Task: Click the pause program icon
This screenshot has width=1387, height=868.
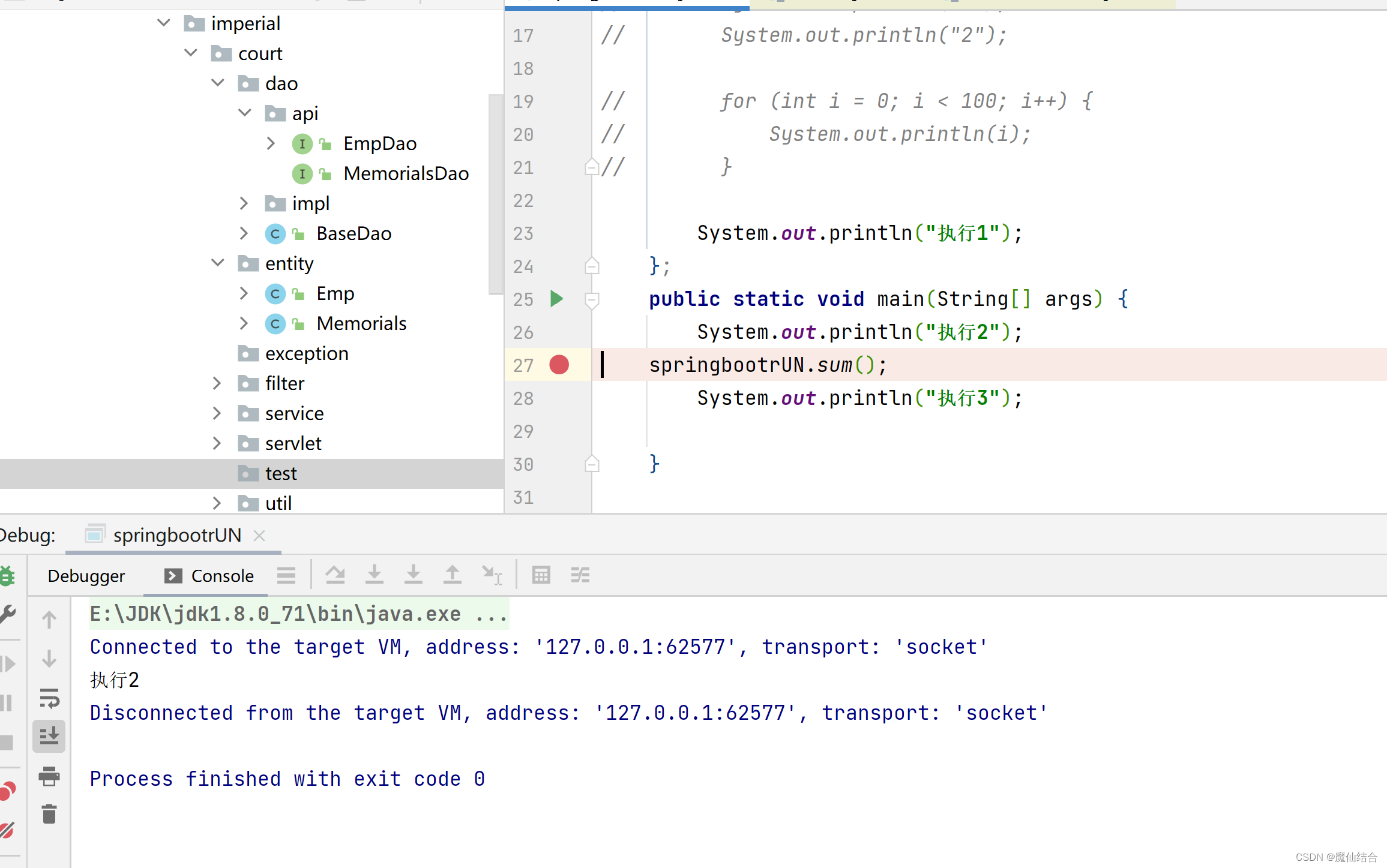Action: click(x=6, y=702)
